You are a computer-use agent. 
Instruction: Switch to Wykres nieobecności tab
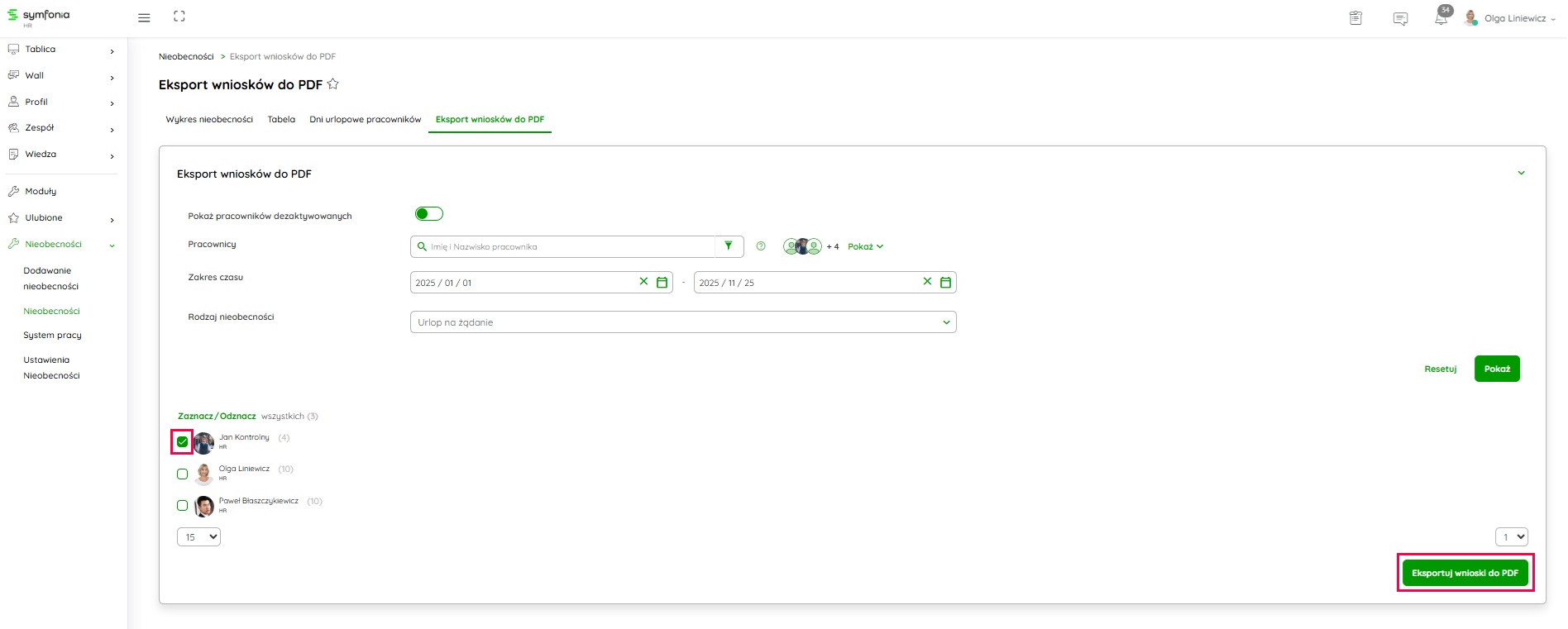(209, 120)
